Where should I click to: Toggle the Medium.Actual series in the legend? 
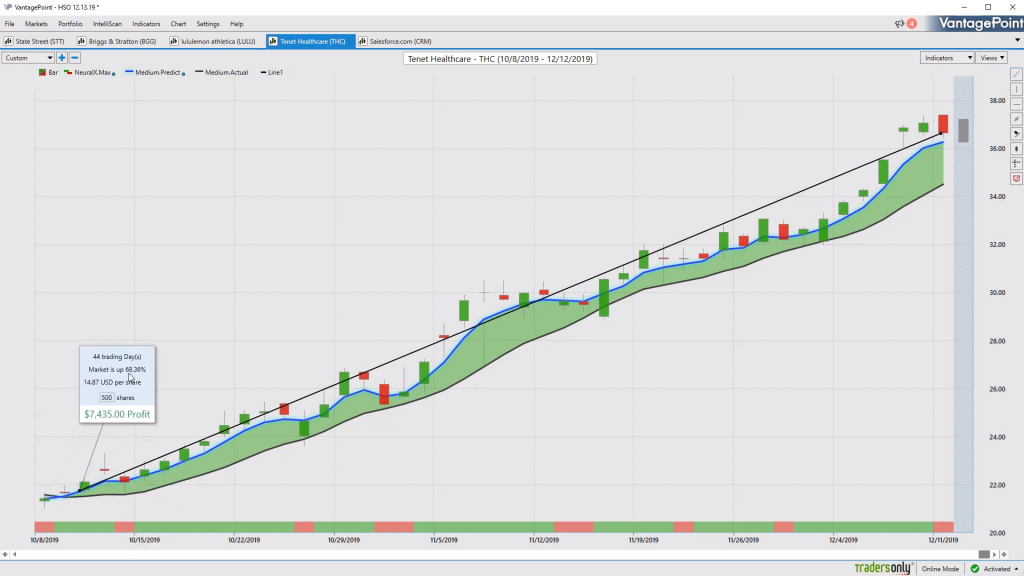pos(221,72)
